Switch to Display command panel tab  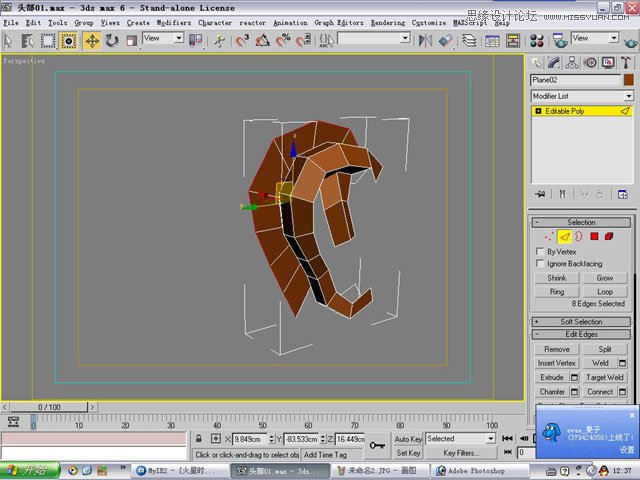608,63
